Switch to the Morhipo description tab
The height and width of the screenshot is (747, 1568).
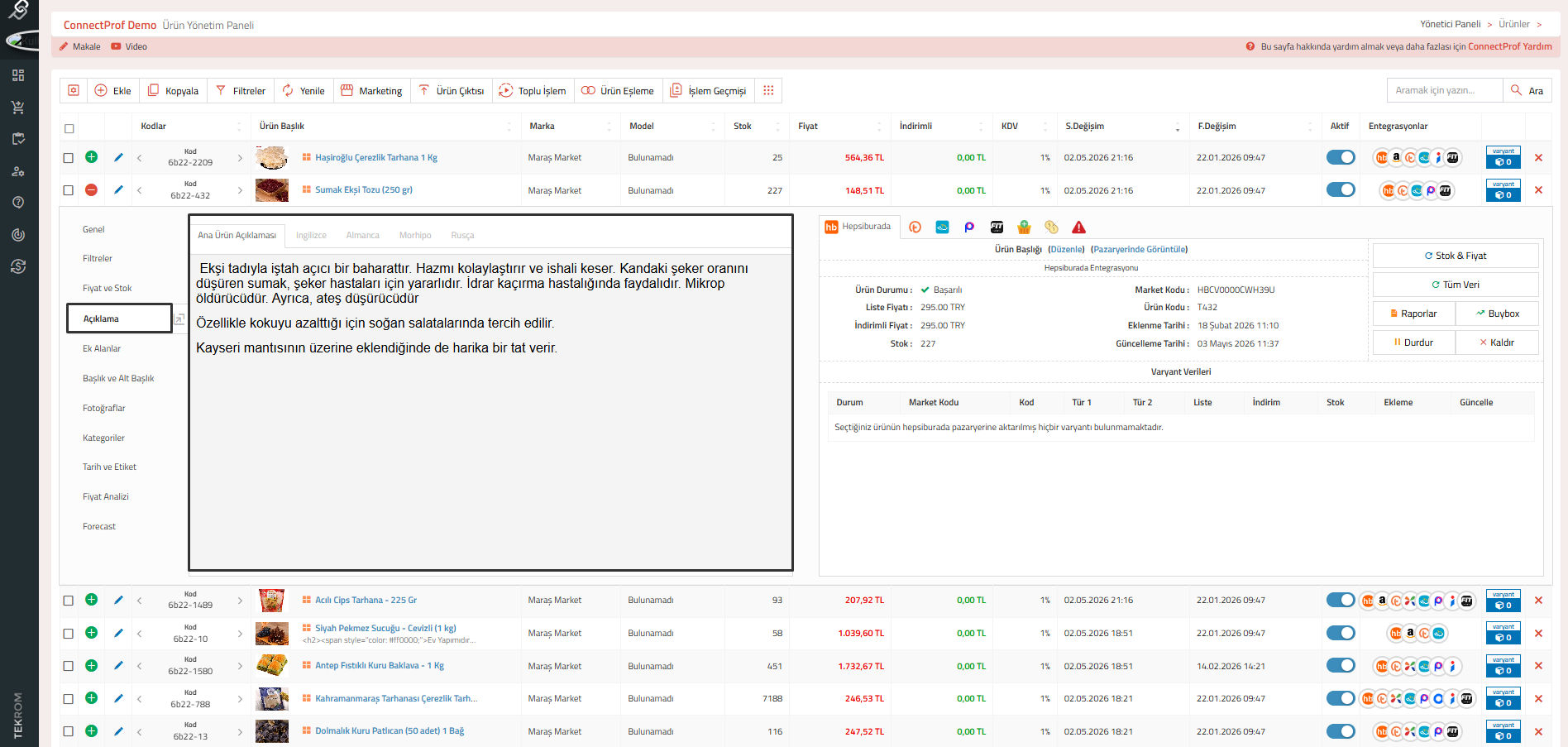tap(415, 236)
